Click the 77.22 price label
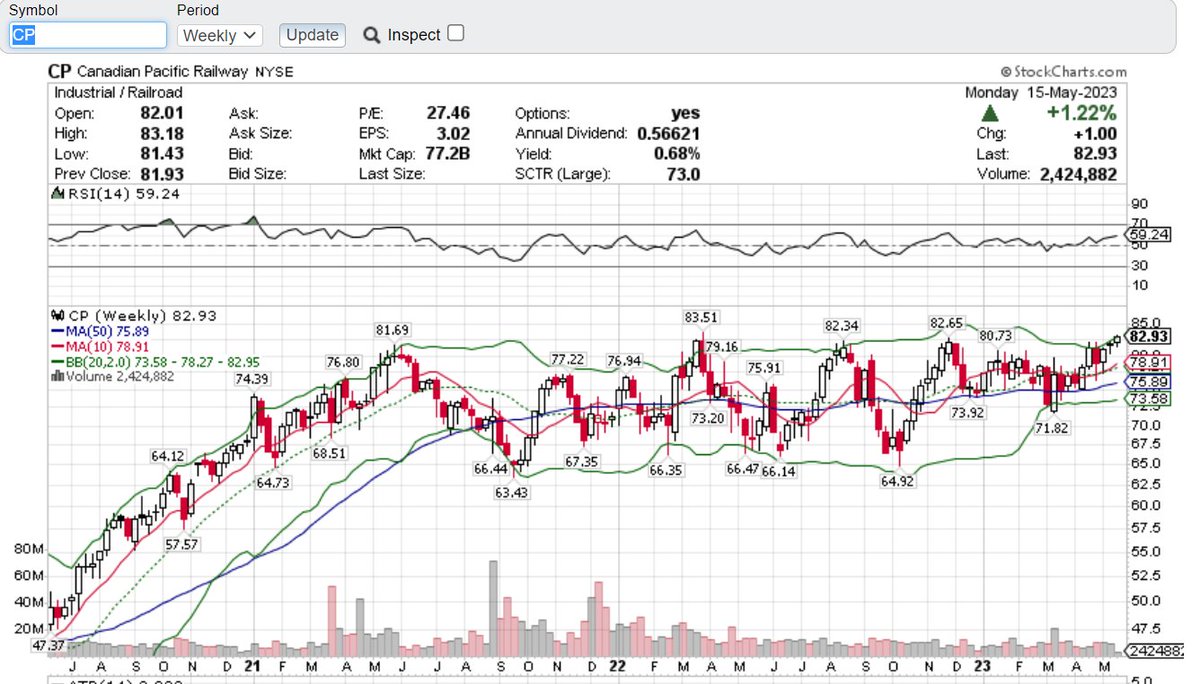This screenshot has height=684, width=1200. [x=567, y=358]
